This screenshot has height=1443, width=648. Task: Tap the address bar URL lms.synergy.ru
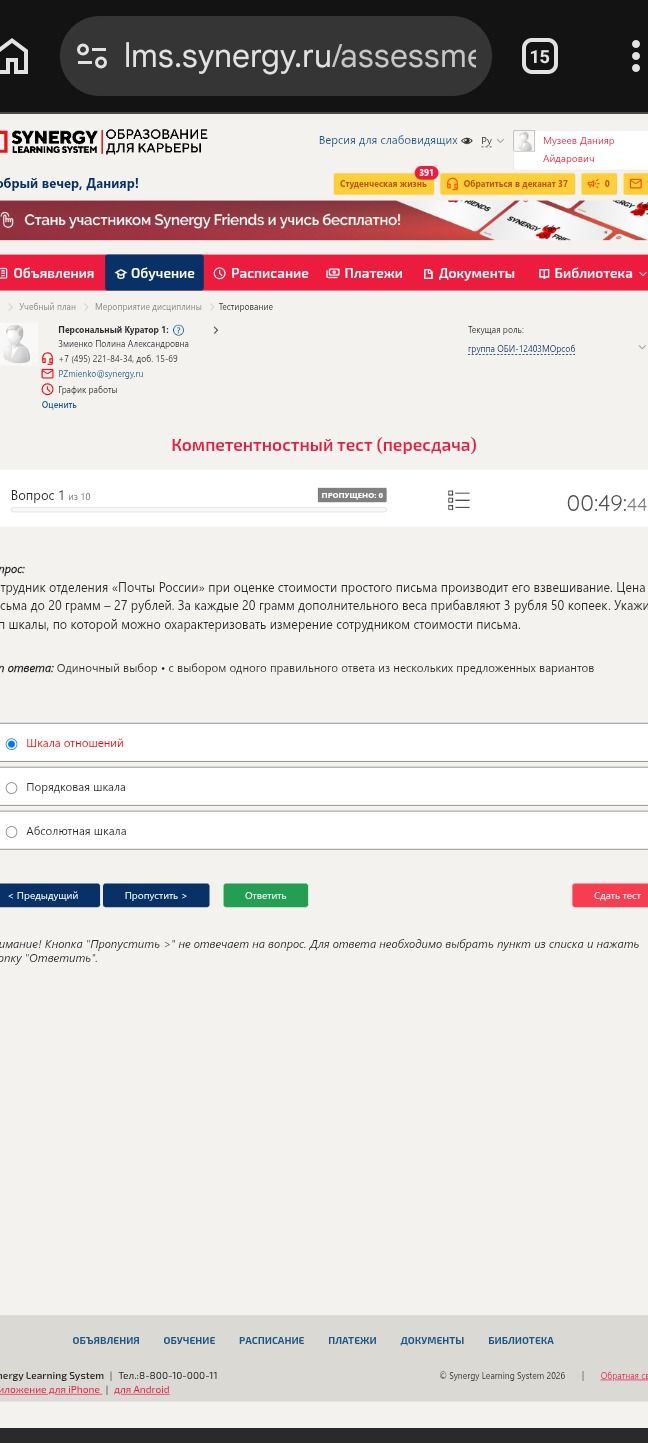click(x=300, y=56)
